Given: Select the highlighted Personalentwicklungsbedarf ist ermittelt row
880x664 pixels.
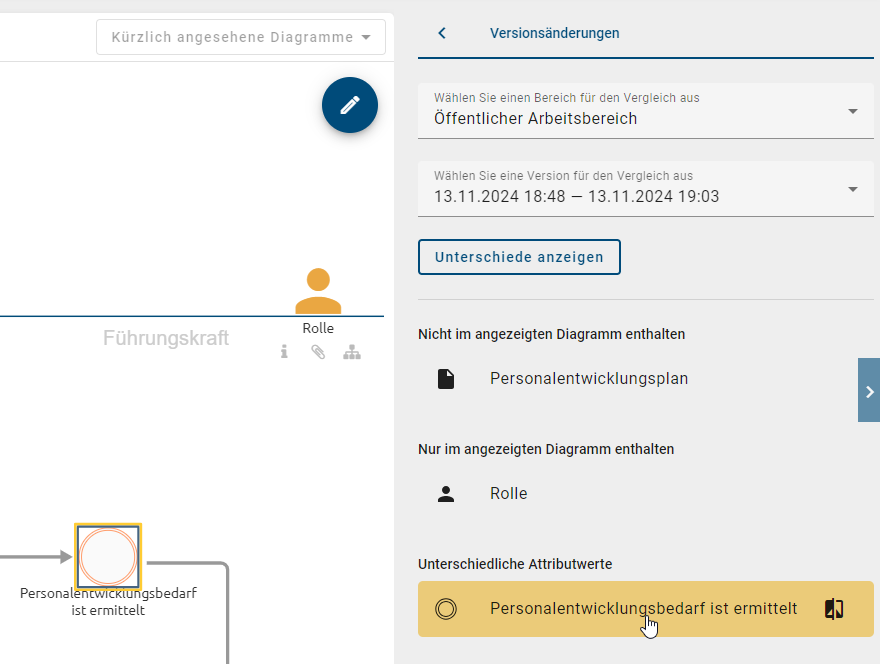Looking at the screenshot, I should (643, 608).
